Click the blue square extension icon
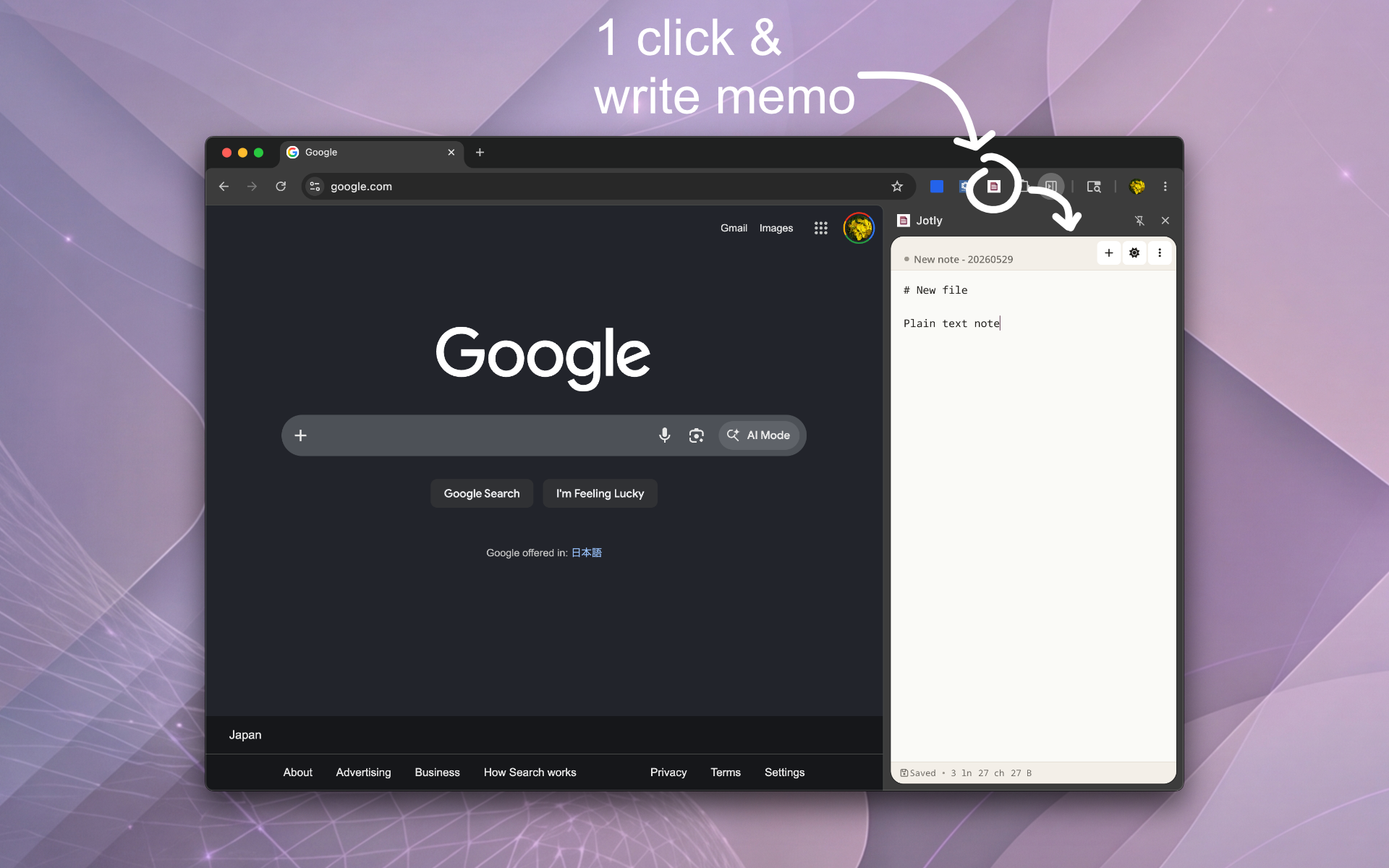Viewport: 1389px width, 868px height. click(x=937, y=187)
